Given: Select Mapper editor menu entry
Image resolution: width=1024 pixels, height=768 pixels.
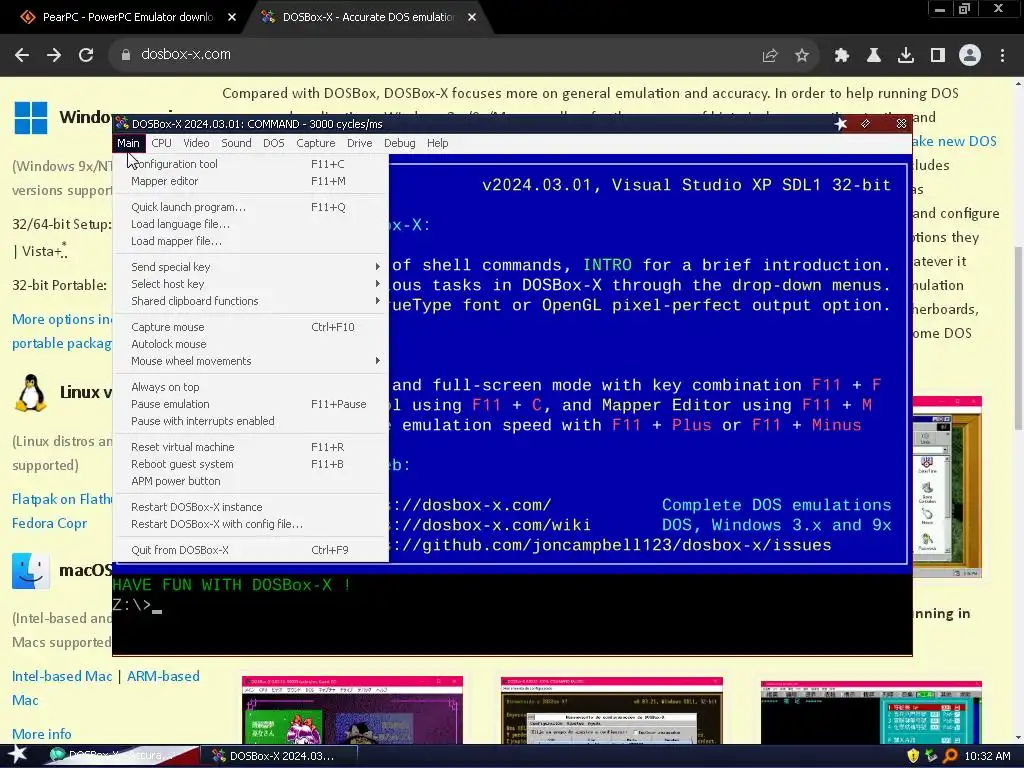Looking at the screenshot, I should coord(251,181).
